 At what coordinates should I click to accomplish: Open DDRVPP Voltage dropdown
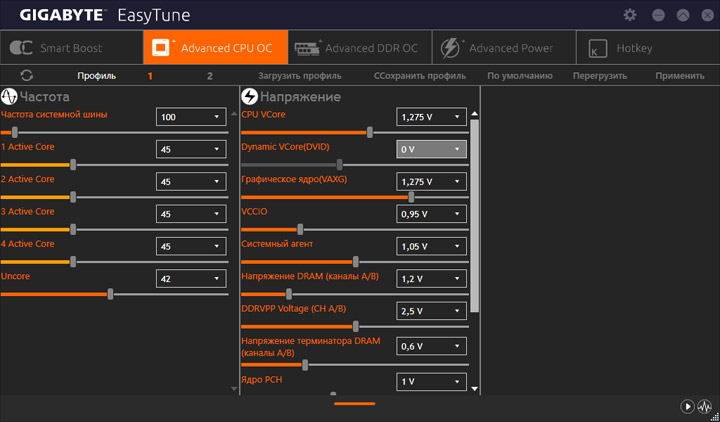pyautogui.click(x=431, y=311)
